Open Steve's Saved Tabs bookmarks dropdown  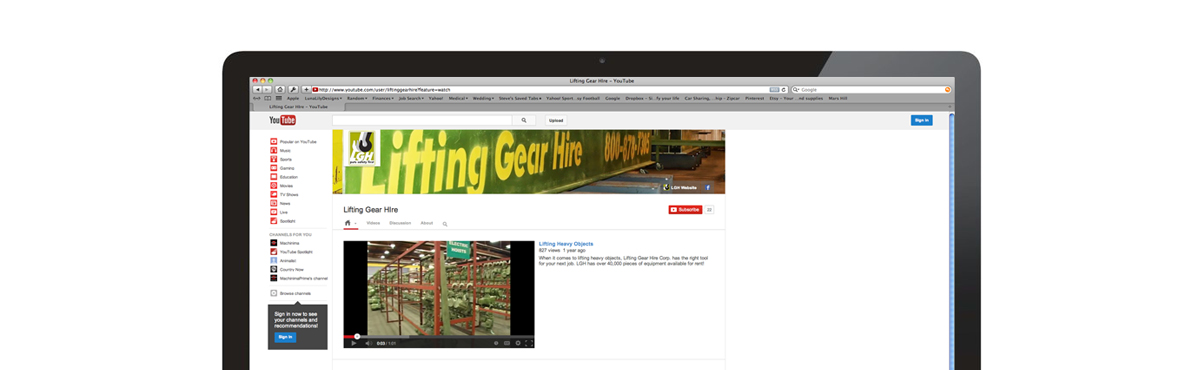point(521,98)
